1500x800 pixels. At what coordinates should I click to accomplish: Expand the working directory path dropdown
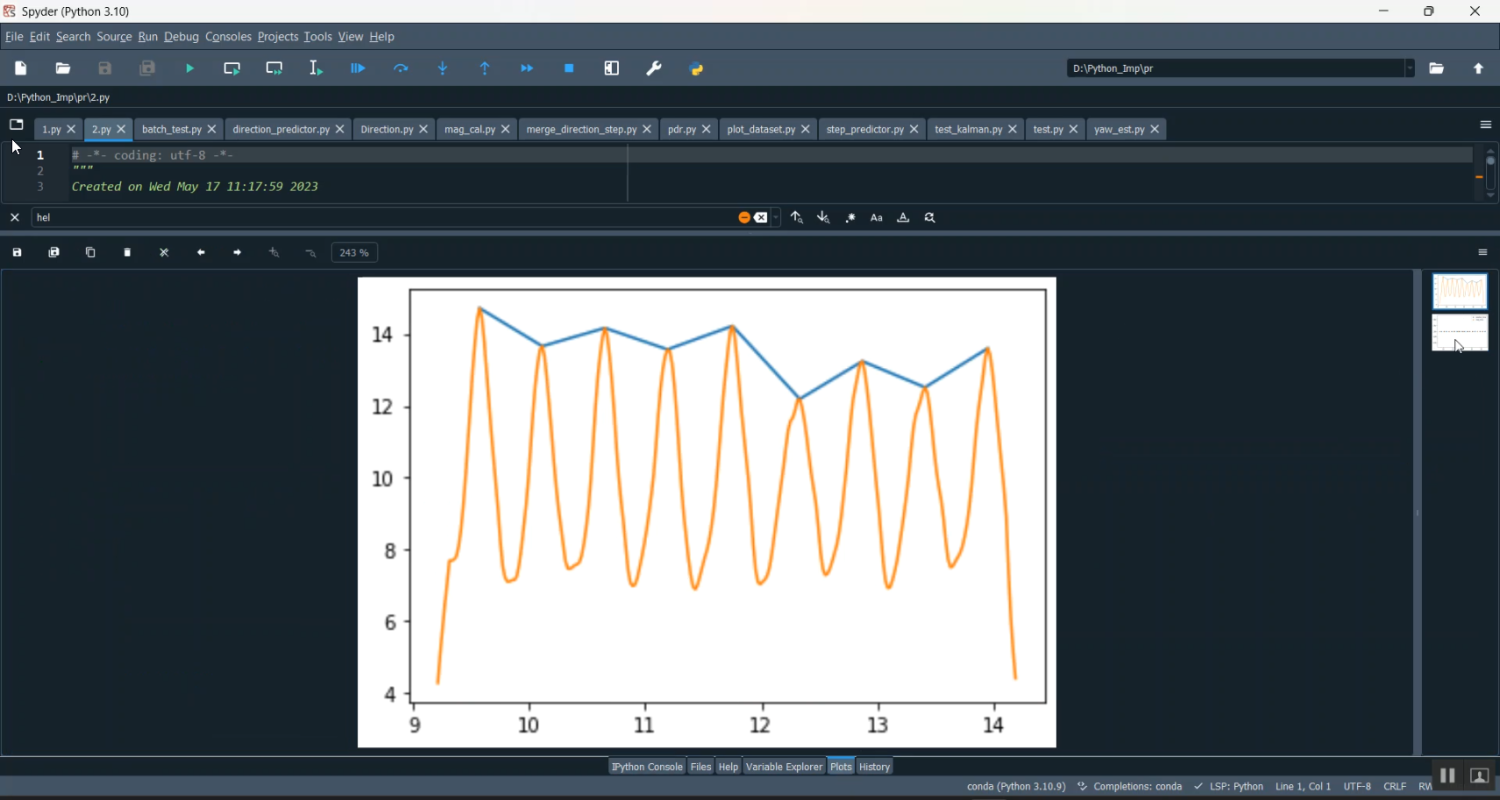click(1410, 69)
